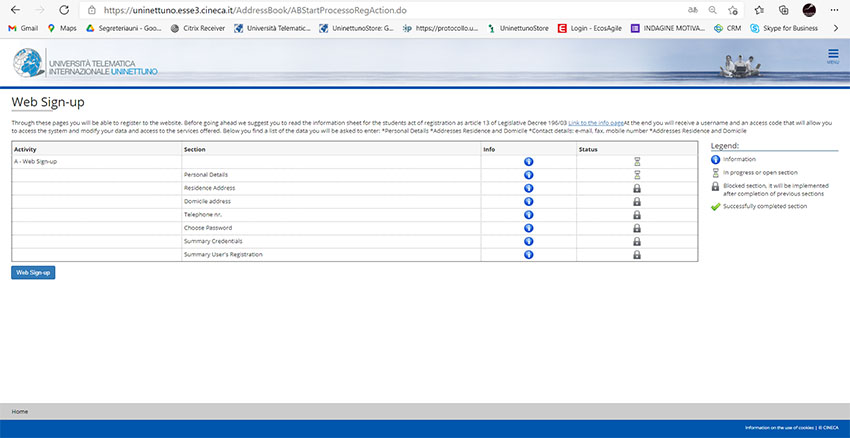Click the lock status icon for Residence Address
This screenshot has width=850, height=438.
636,188
